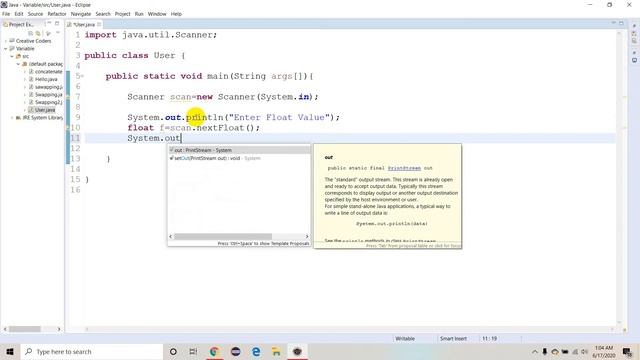Open File Explorer from the taskbar
640x360 pixels.
[x=276, y=351]
